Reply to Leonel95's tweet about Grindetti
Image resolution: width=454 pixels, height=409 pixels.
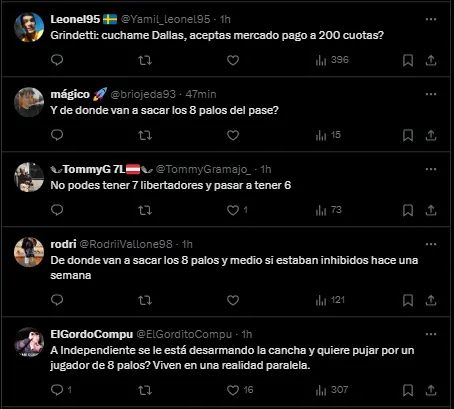tap(57, 60)
